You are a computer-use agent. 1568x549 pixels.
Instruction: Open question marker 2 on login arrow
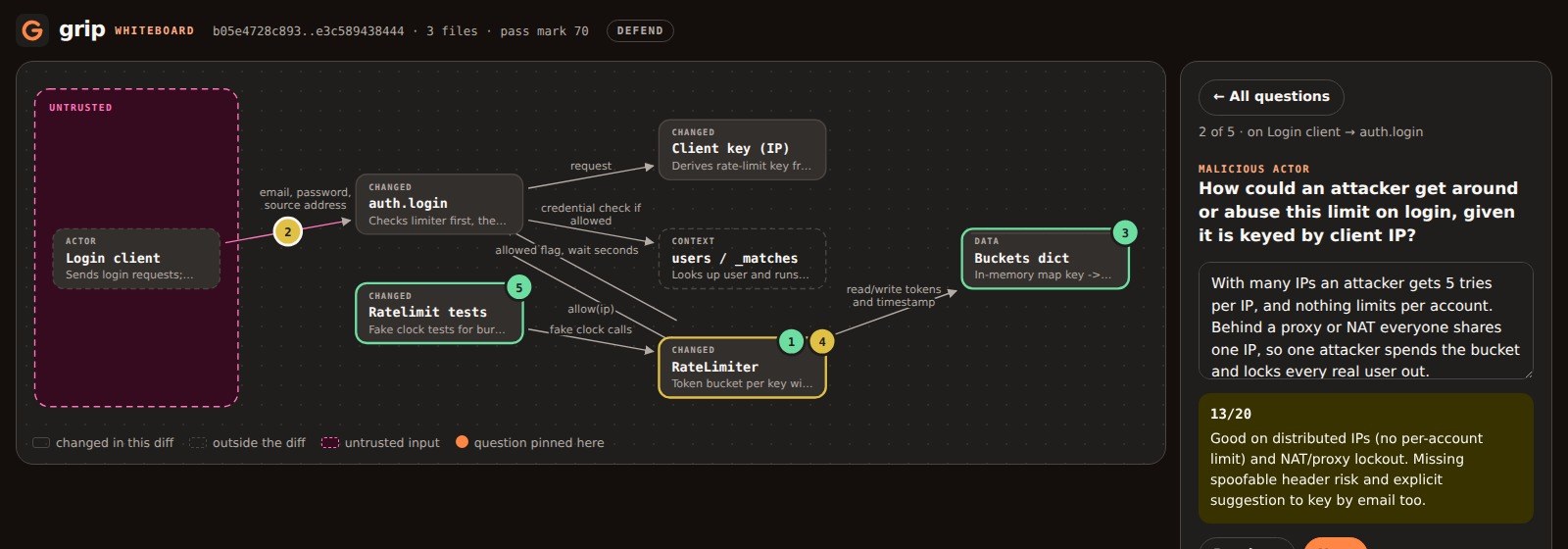pos(287,232)
